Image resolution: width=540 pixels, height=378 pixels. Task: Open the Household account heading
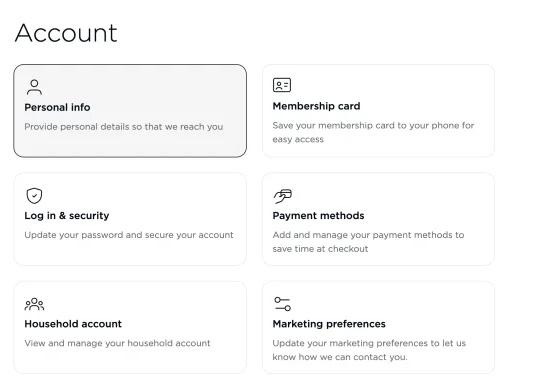pos(73,324)
